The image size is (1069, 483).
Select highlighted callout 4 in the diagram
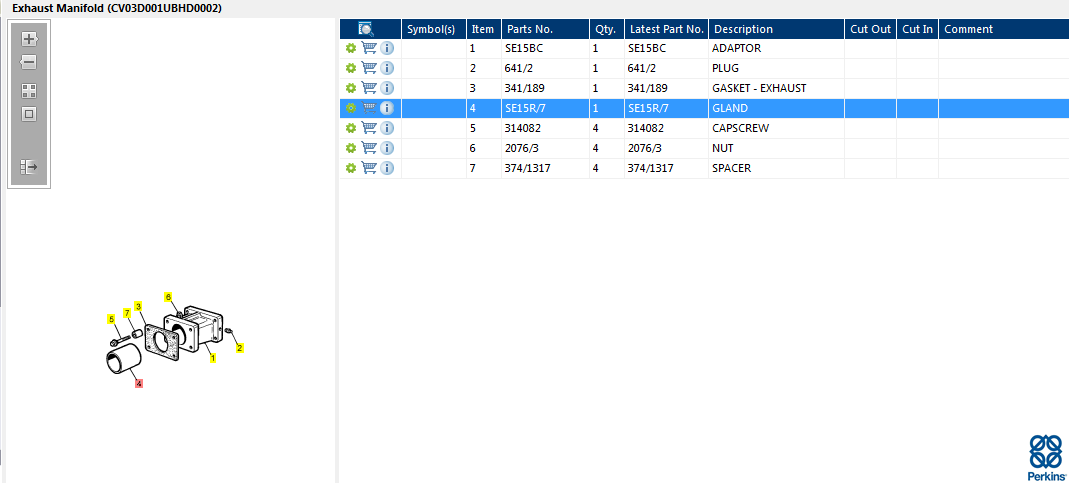pyautogui.click(x=139, y=383)
